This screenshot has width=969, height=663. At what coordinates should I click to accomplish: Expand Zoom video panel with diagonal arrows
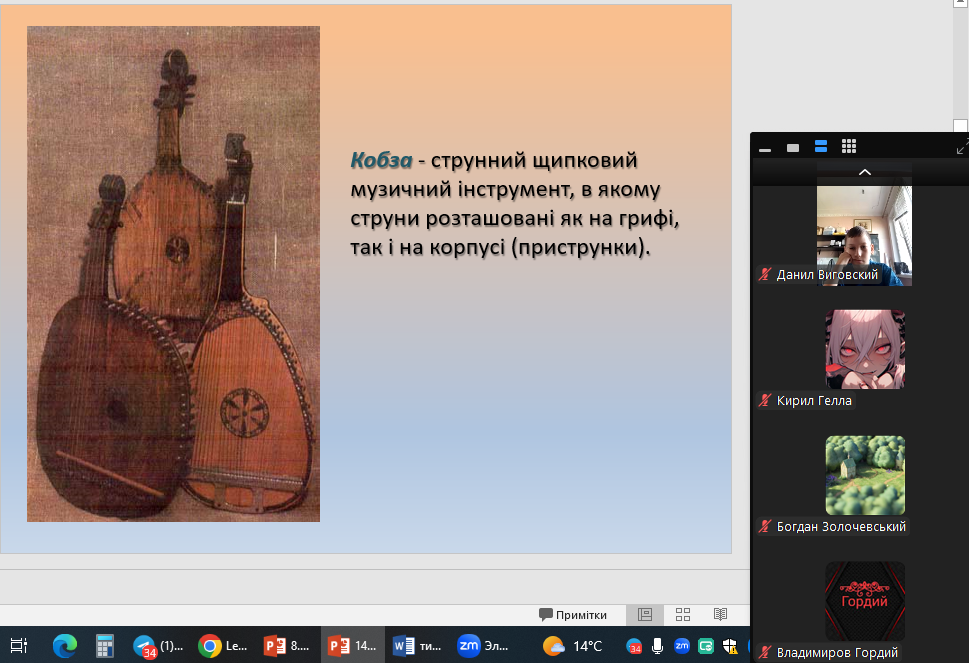coord(961,147)
